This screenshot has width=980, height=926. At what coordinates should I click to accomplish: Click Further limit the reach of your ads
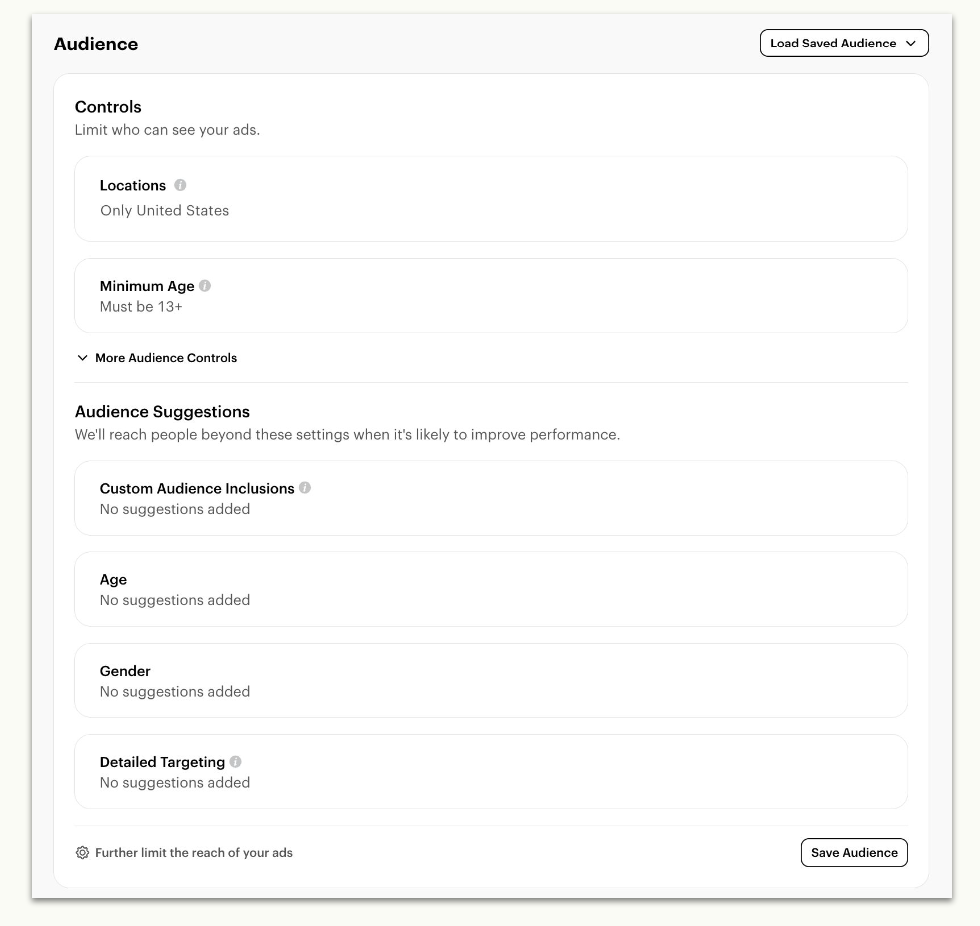click(x=194, y=852)
